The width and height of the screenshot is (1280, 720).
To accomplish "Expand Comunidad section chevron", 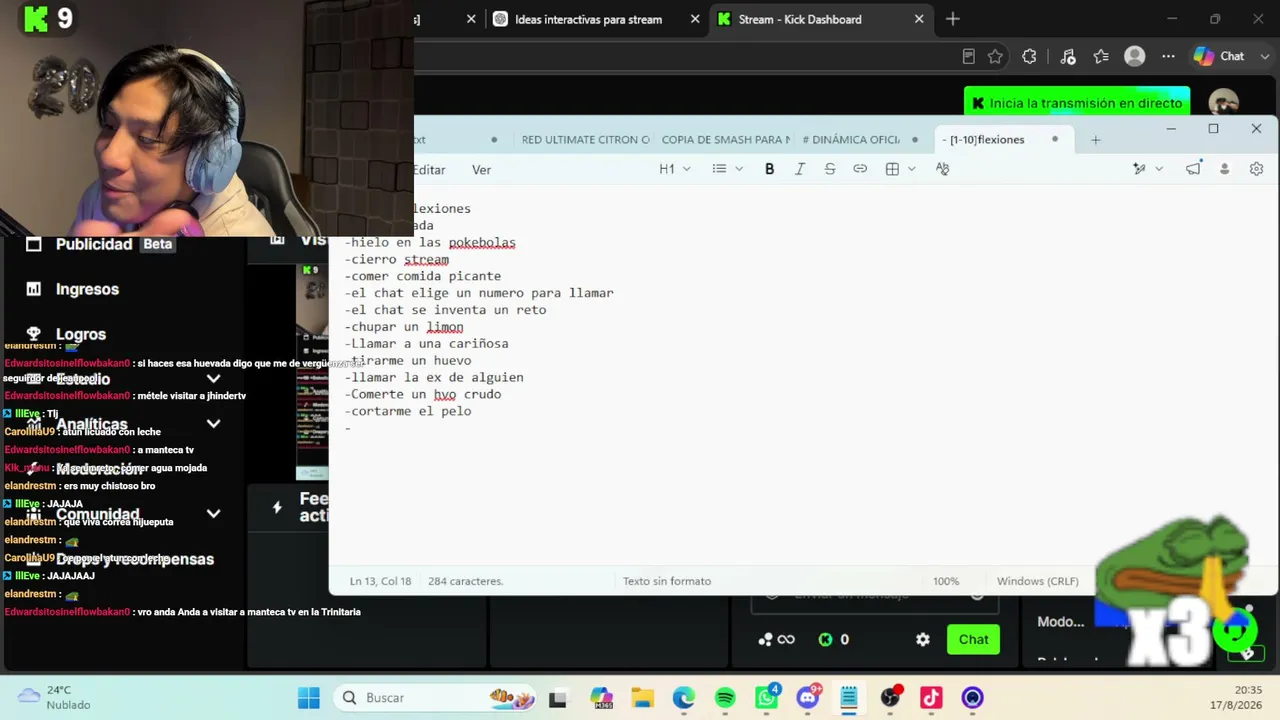I will coord(213,514).
